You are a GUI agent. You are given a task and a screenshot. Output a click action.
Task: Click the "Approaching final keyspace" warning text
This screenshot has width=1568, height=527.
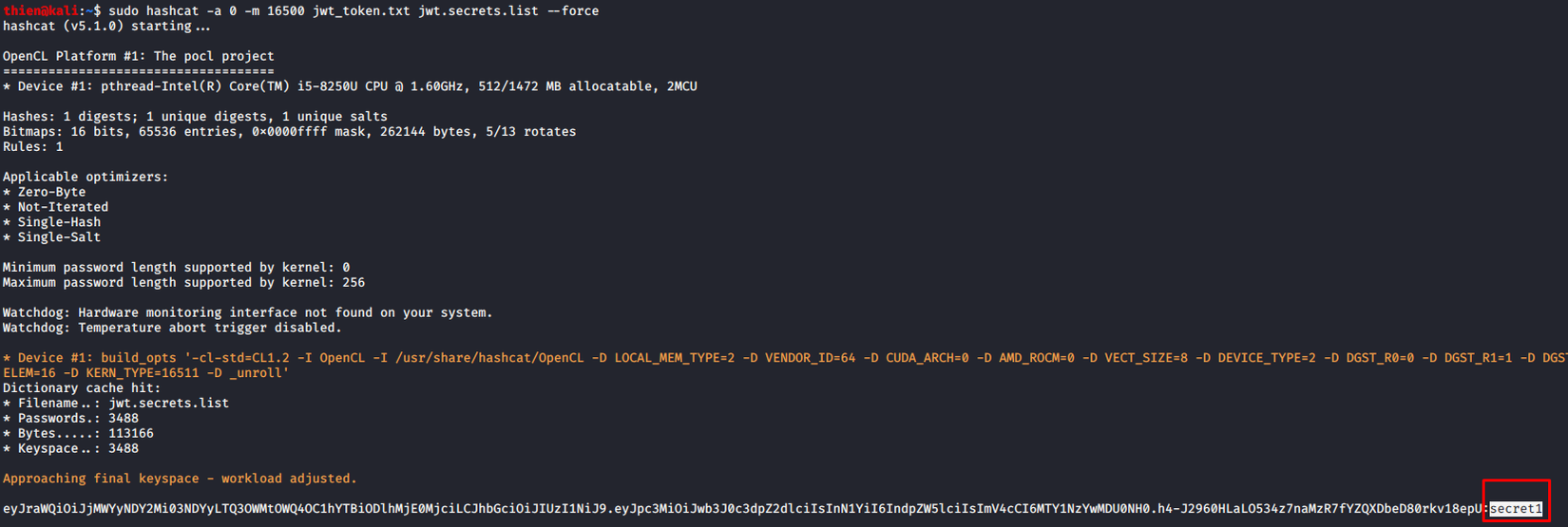click(180, 479)
